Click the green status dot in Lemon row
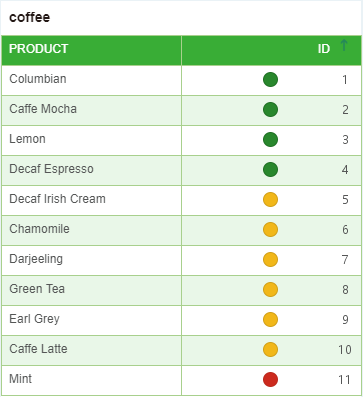The height and width of the screenshot is (397, 363). 270,140
